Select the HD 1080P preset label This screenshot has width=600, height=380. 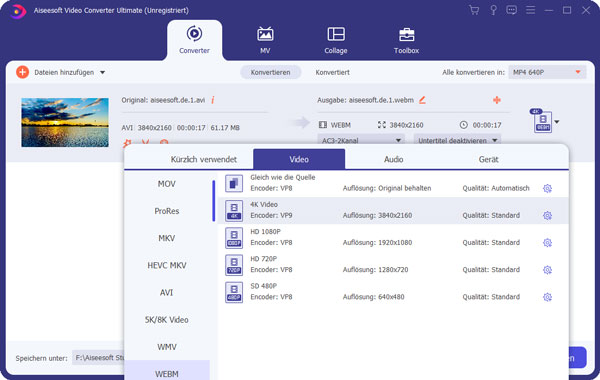265,232
